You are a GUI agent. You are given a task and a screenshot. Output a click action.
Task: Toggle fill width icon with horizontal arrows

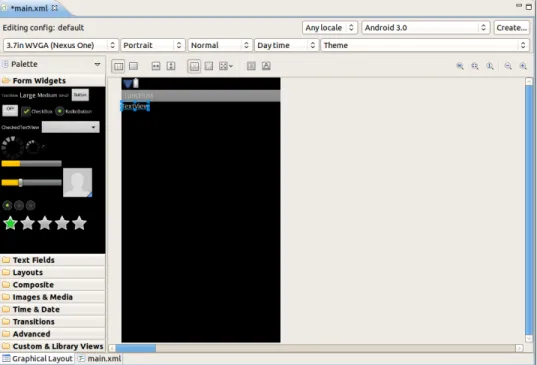pos(156,66)
